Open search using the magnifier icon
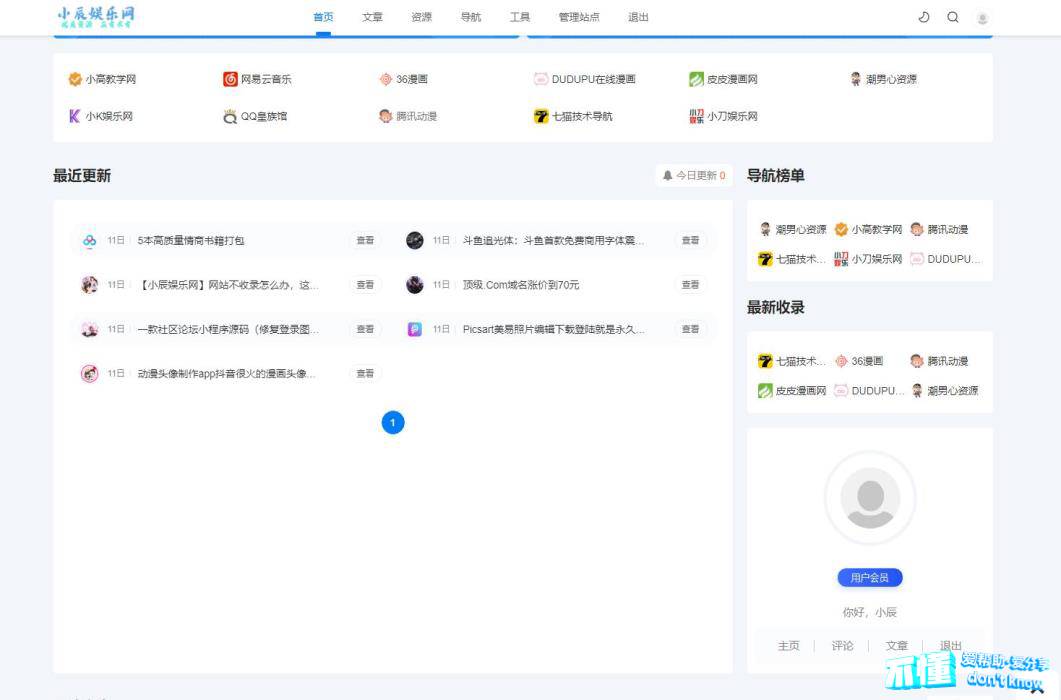Viewport: 1061px width, 700px height. click(953, 17)
